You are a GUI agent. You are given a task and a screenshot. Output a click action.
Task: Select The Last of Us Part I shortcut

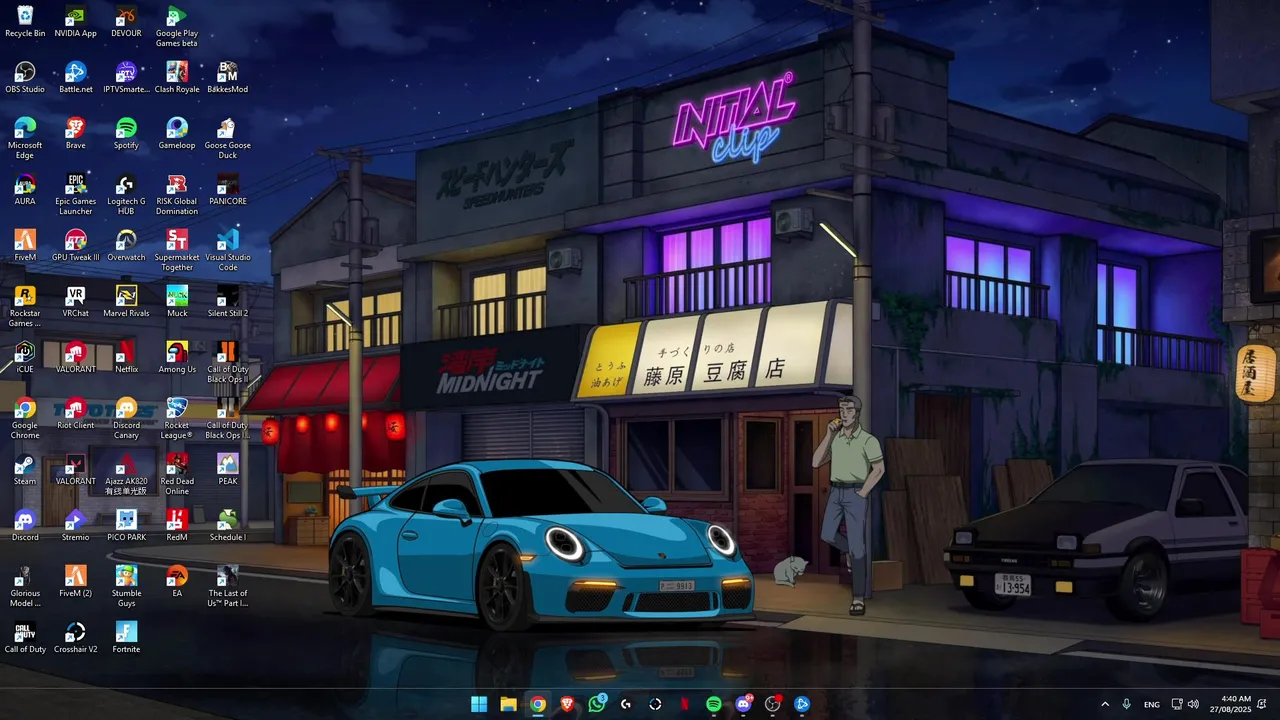pyautogui.click(x=228, y=586)
